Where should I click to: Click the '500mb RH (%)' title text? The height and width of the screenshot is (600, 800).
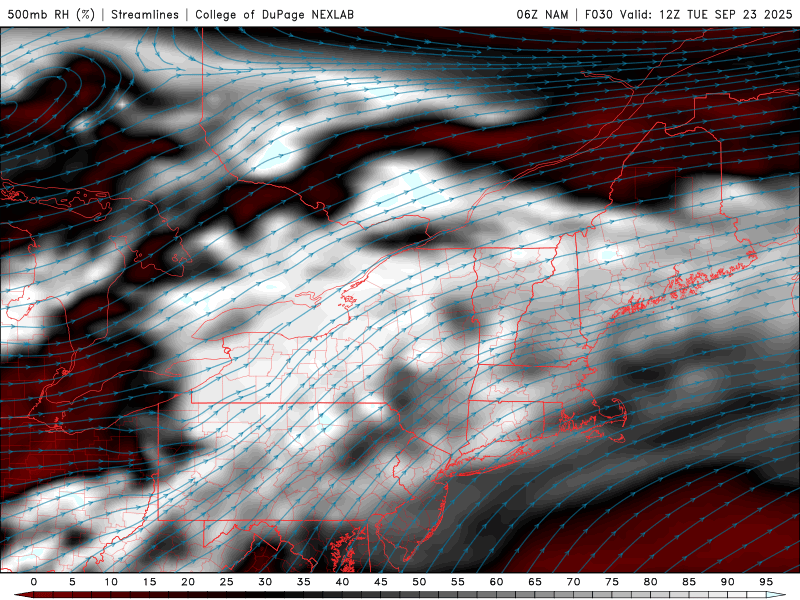(x=52, y=14)
